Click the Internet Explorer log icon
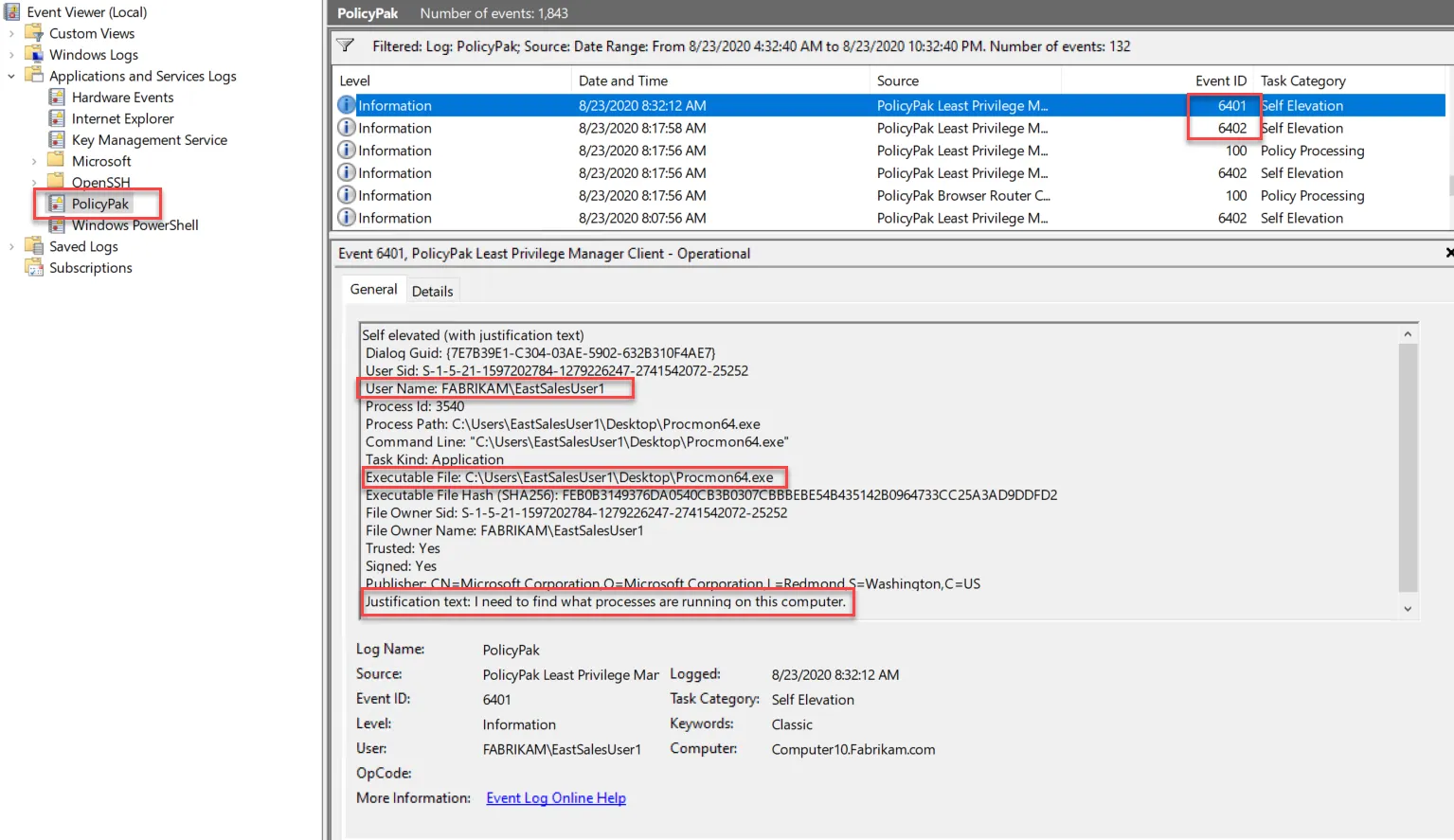The image size is (1454, 840). point(57,118)
